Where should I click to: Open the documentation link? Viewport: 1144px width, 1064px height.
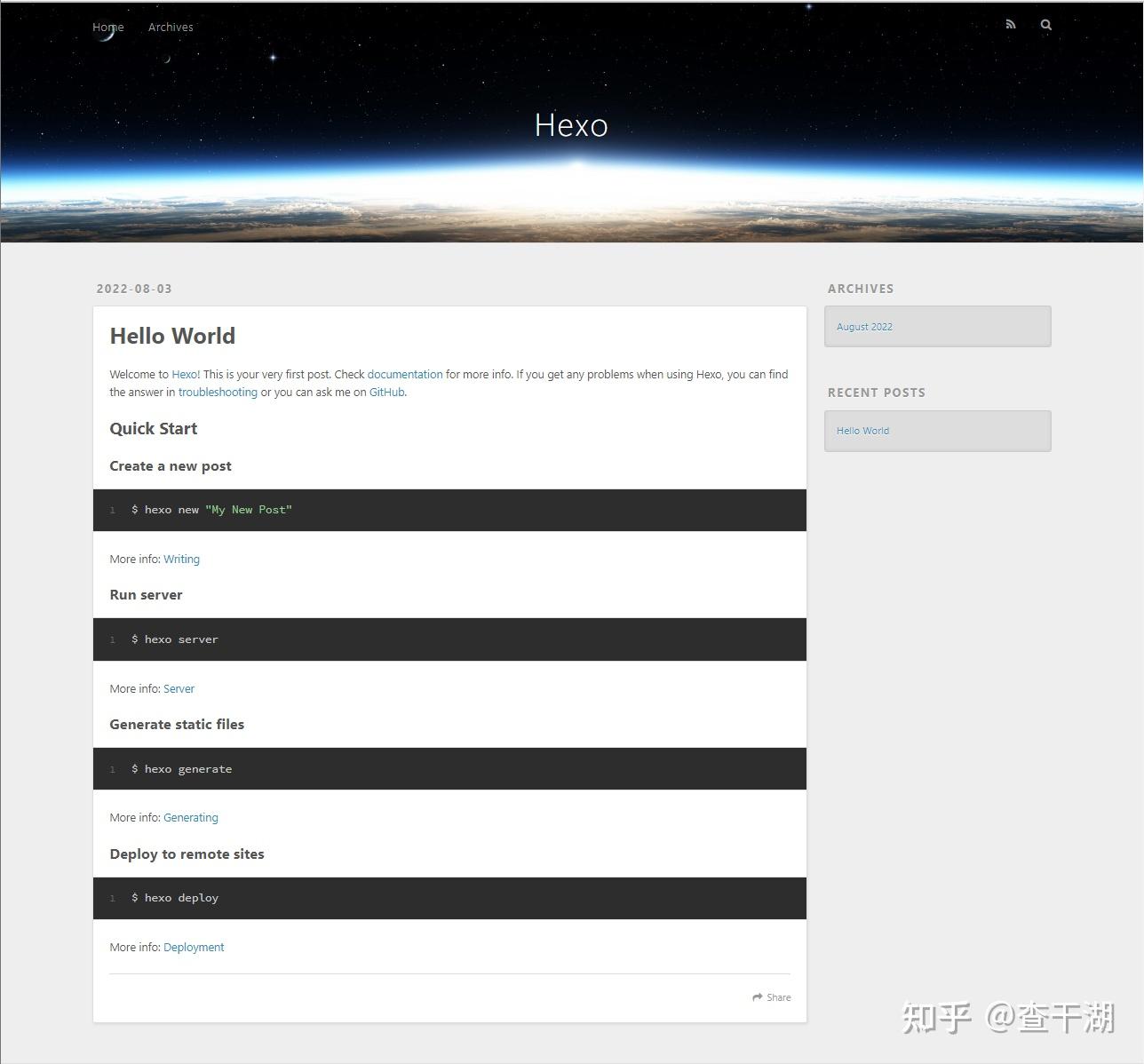tap(405, 374)
